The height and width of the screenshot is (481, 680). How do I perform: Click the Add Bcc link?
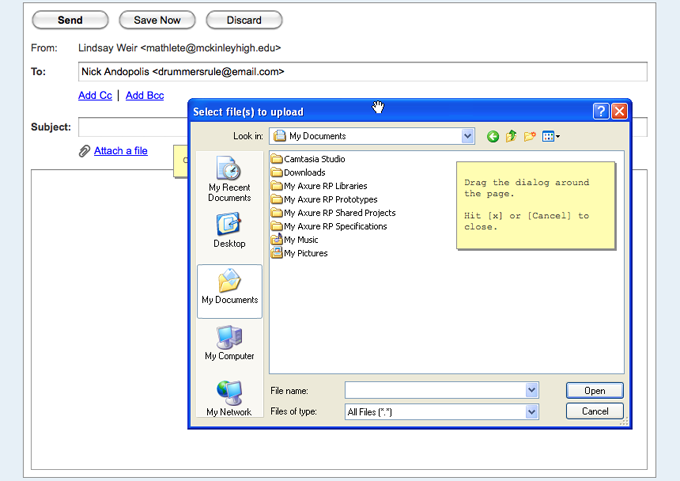145,95
